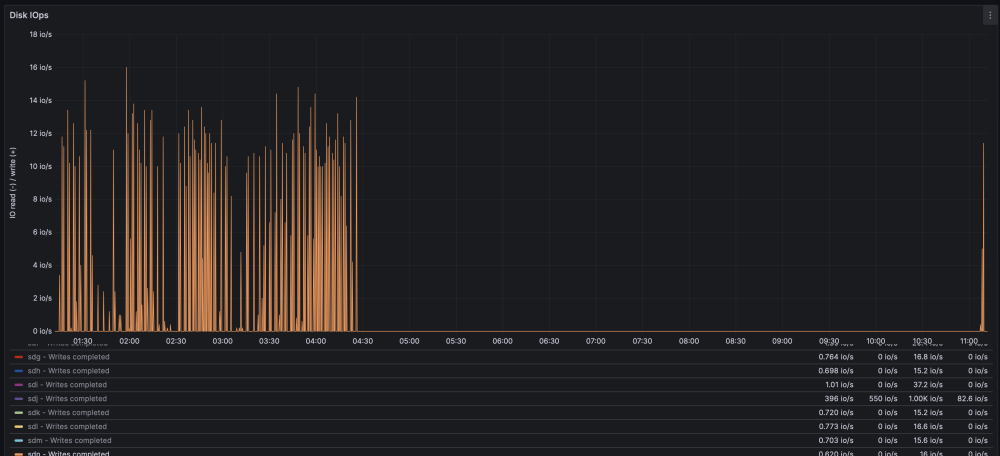Viewport: 1000px width, 456px height.
Task: Click the 0.764 io/s value for sdg
Action: click(836, 357)
